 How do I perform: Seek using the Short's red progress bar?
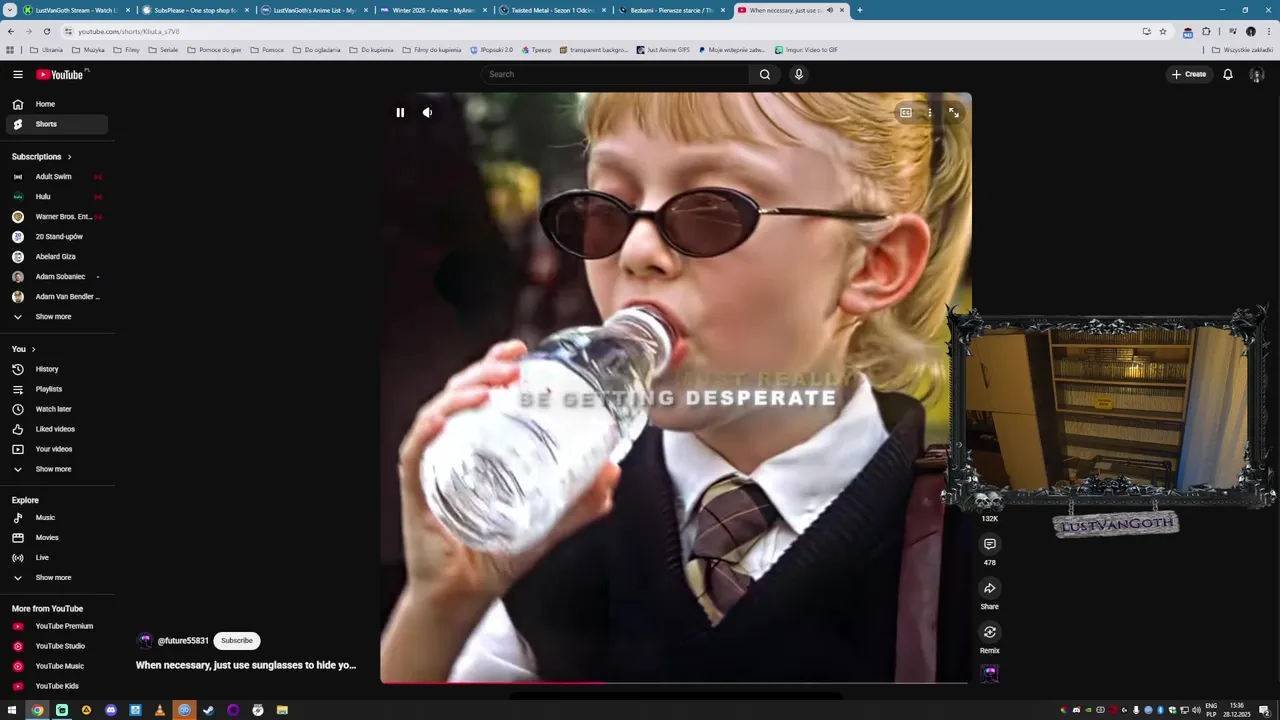[x=675, y=683]
